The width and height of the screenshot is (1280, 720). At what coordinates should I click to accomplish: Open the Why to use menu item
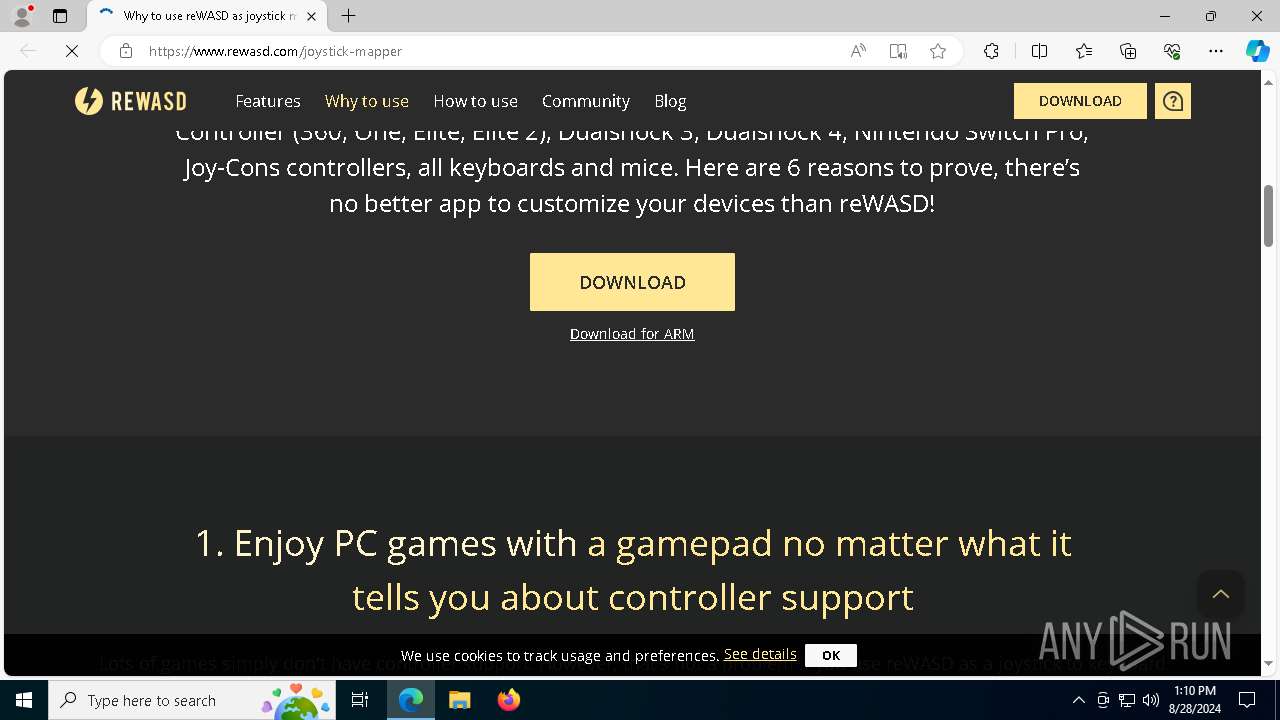(x=367, y=101)
